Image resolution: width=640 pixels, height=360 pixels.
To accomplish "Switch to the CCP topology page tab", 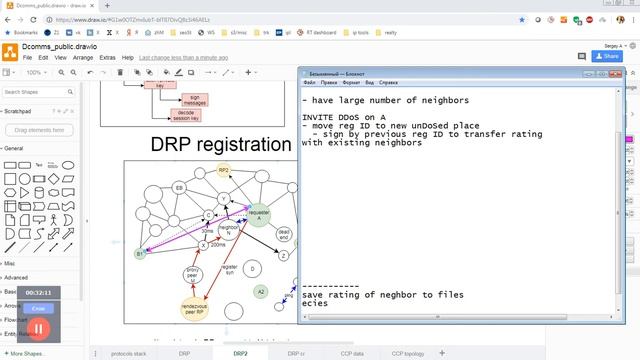I will tap(408, 353).
